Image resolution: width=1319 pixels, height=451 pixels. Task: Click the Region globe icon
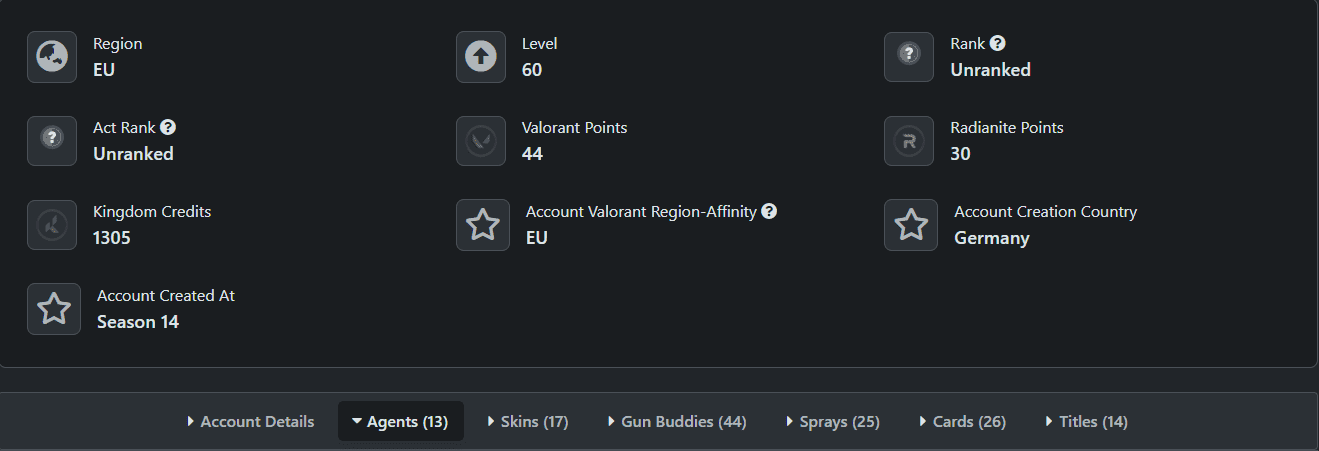(52, 57)
